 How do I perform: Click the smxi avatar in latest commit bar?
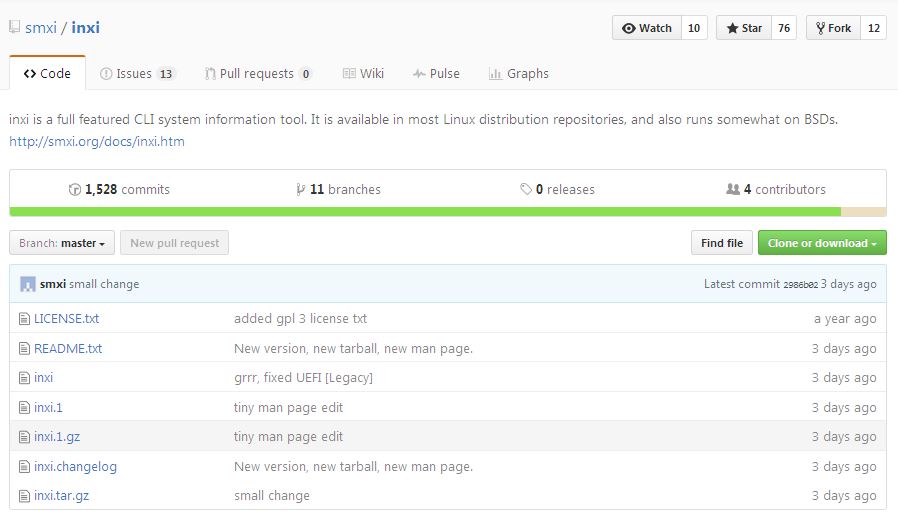[x=27, y=284]
